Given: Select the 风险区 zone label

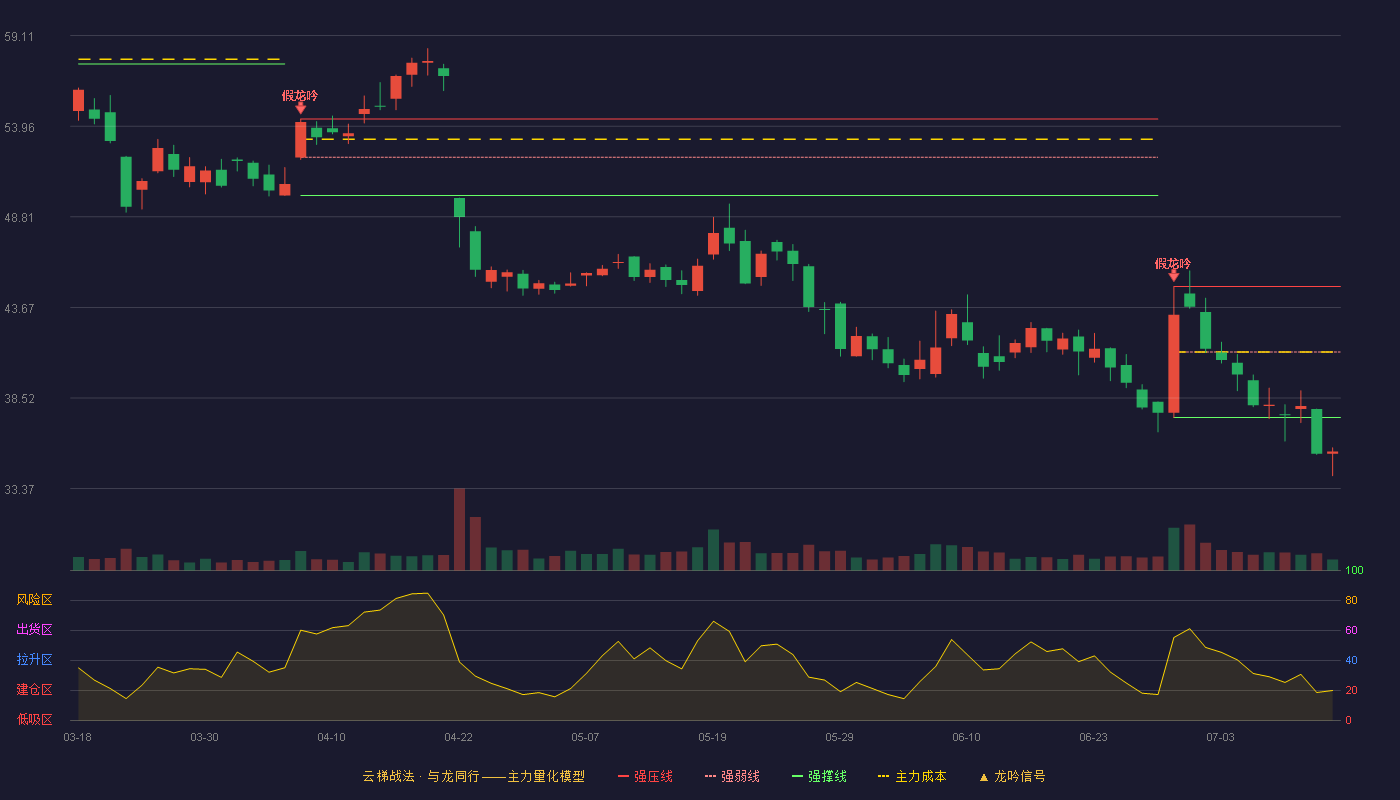Looking at the screenshot, I should click(34, 600).
